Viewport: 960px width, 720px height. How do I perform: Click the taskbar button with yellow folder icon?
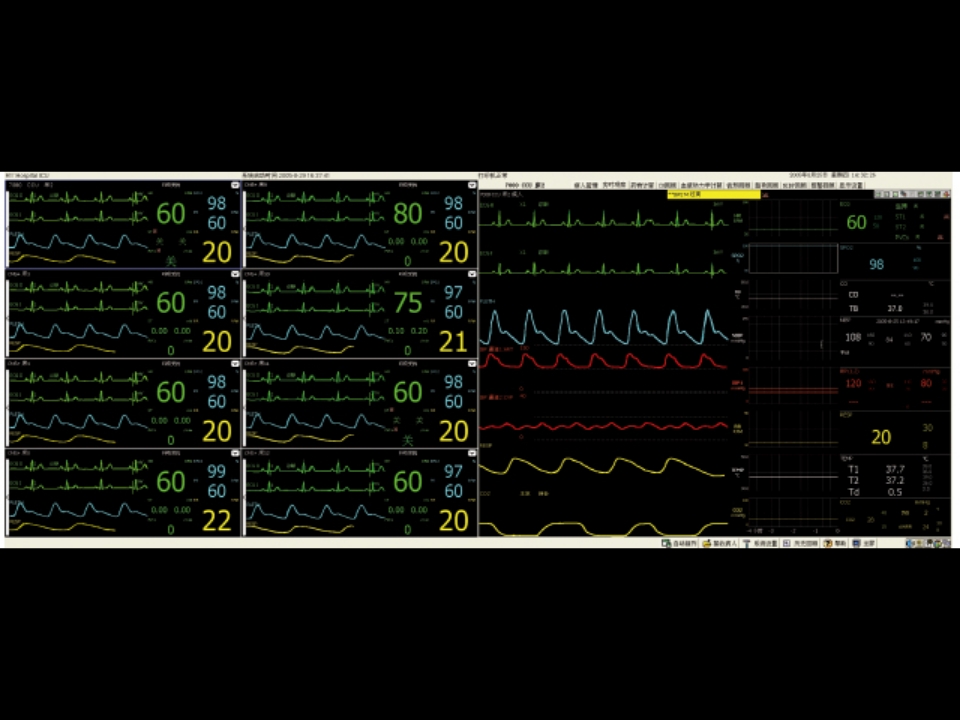[720, 543]
